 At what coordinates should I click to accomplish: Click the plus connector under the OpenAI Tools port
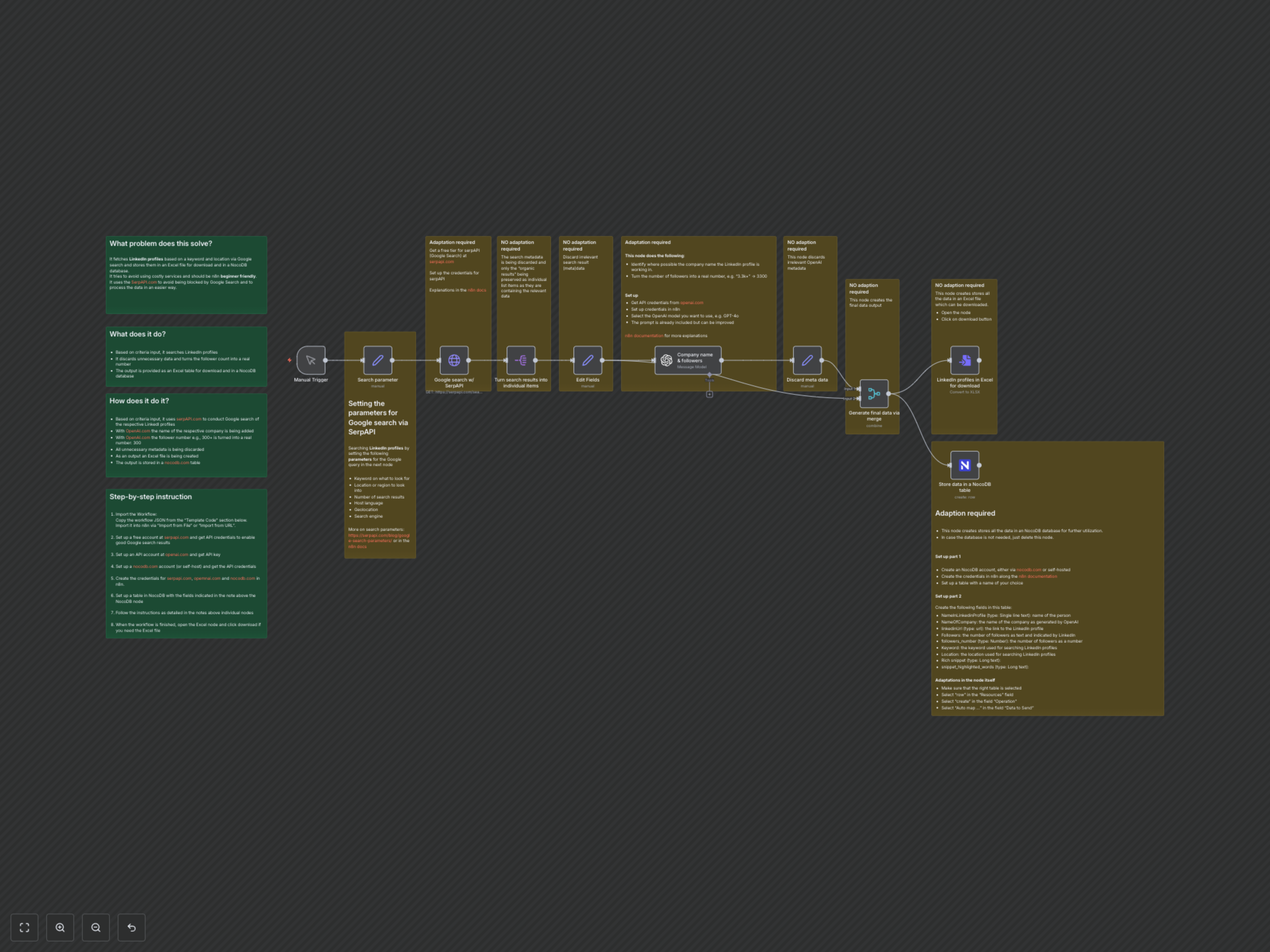[710, 394]
